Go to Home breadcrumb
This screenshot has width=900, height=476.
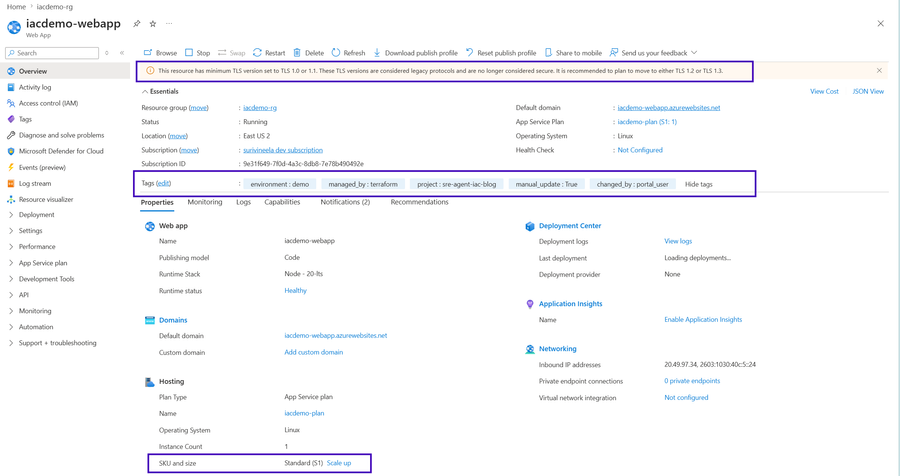(x=16, y=7)
